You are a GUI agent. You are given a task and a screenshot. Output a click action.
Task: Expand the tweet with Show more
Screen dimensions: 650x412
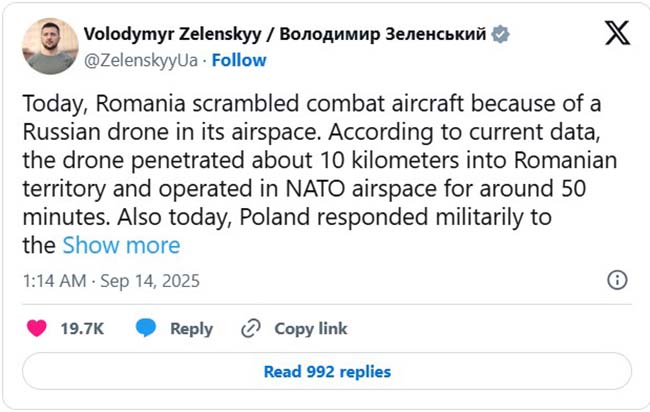tap(121, 245)
